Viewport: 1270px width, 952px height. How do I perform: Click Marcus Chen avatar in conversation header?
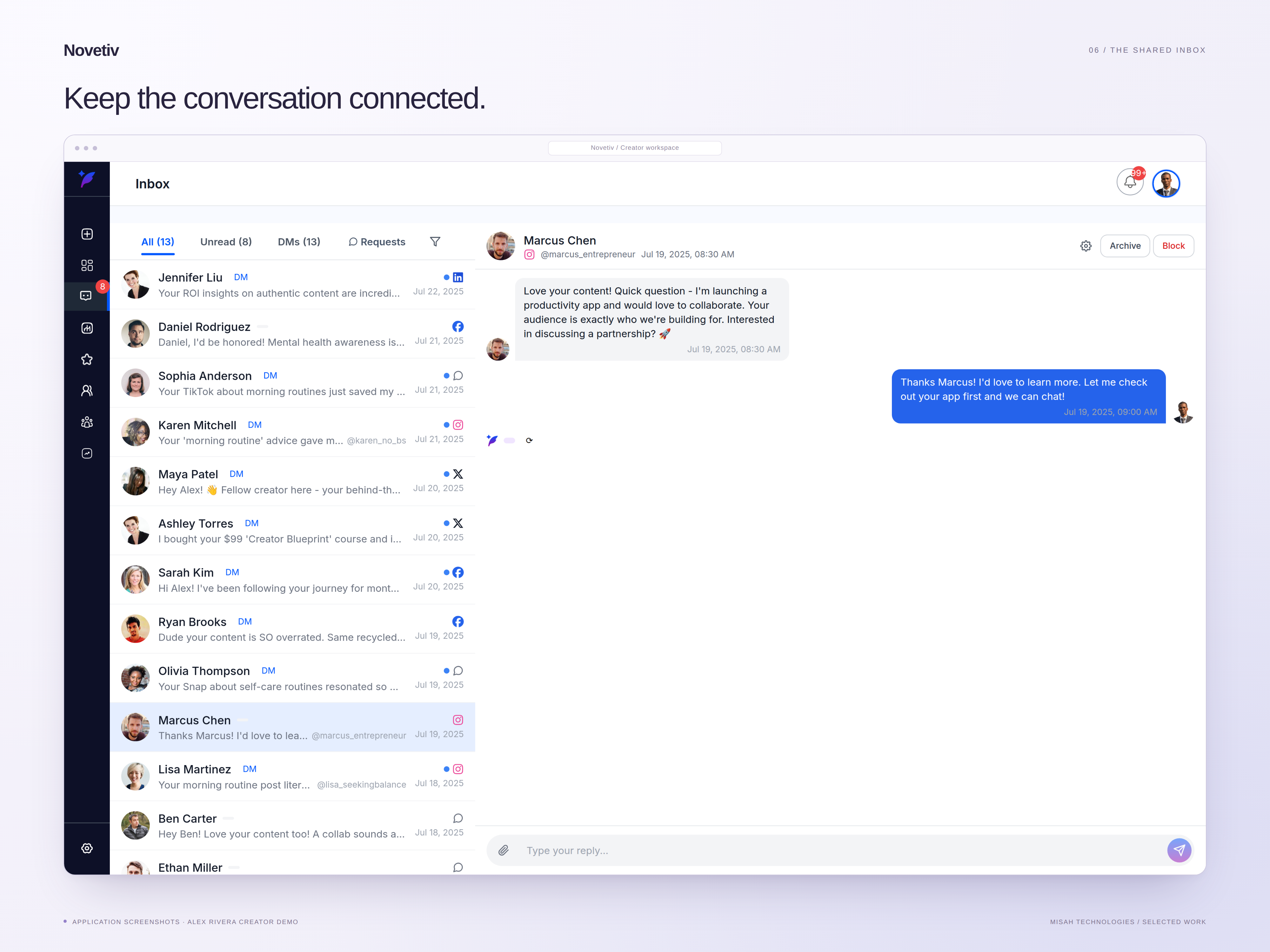[x=501, y=246]
